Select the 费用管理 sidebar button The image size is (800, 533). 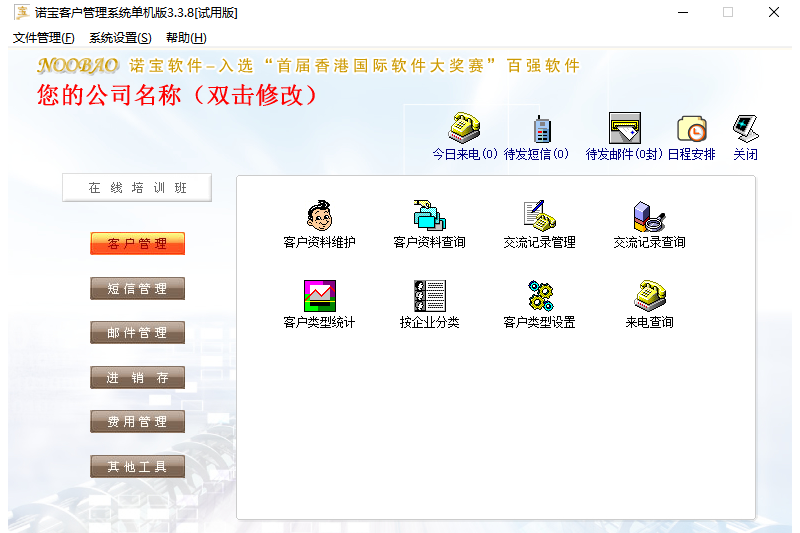(x=137, y=422)
